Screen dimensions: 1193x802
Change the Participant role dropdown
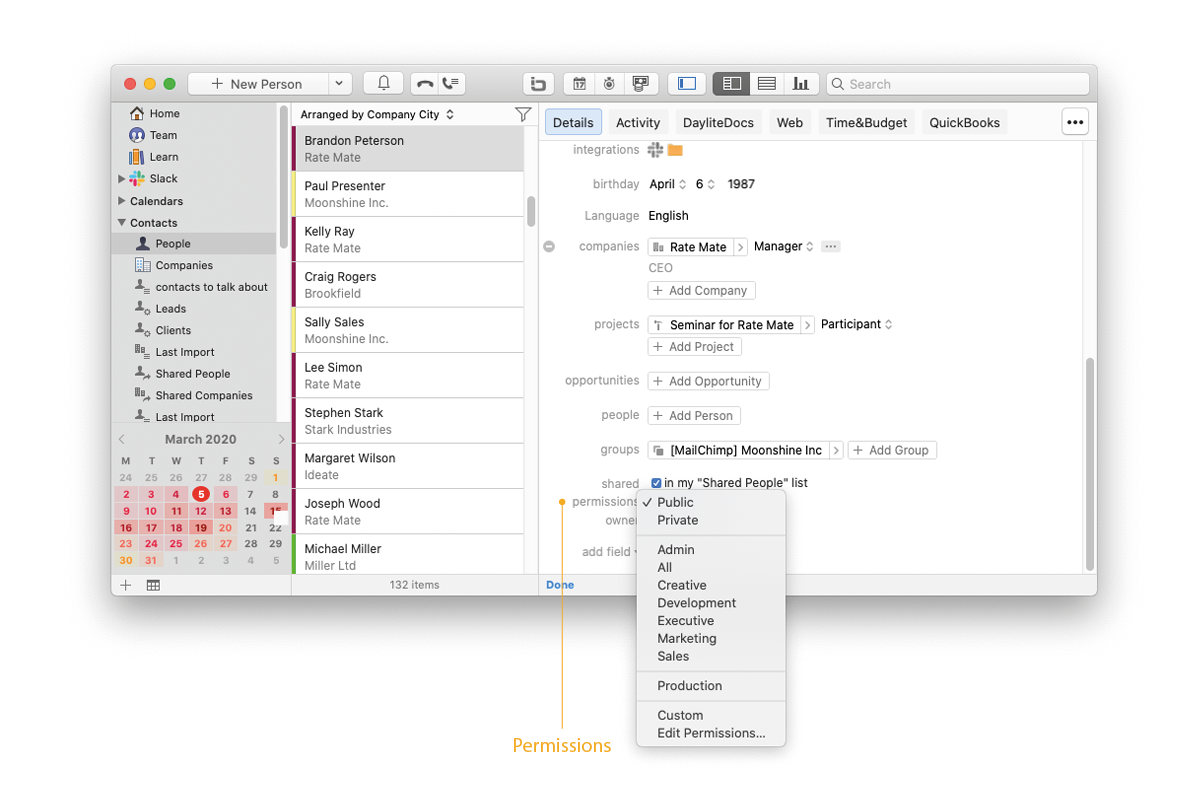coord(856,324)
